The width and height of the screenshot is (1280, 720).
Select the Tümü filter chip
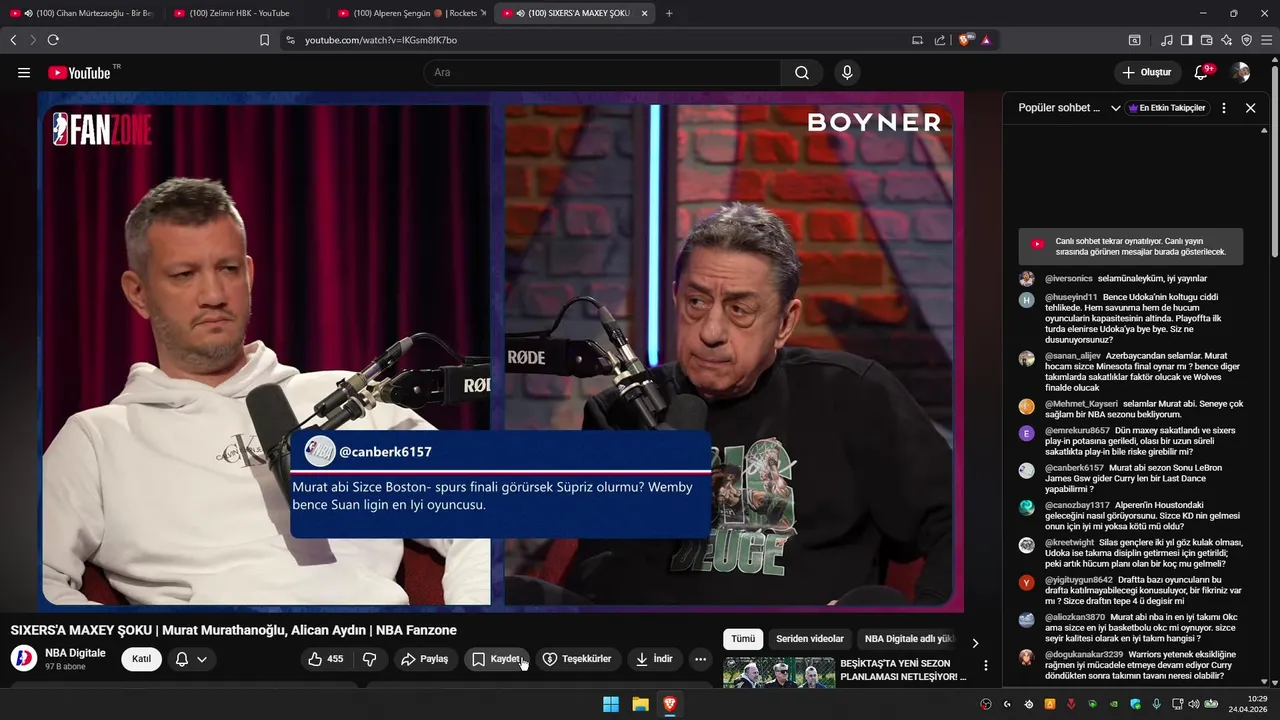pyautogui.click(x=743, y=639)
